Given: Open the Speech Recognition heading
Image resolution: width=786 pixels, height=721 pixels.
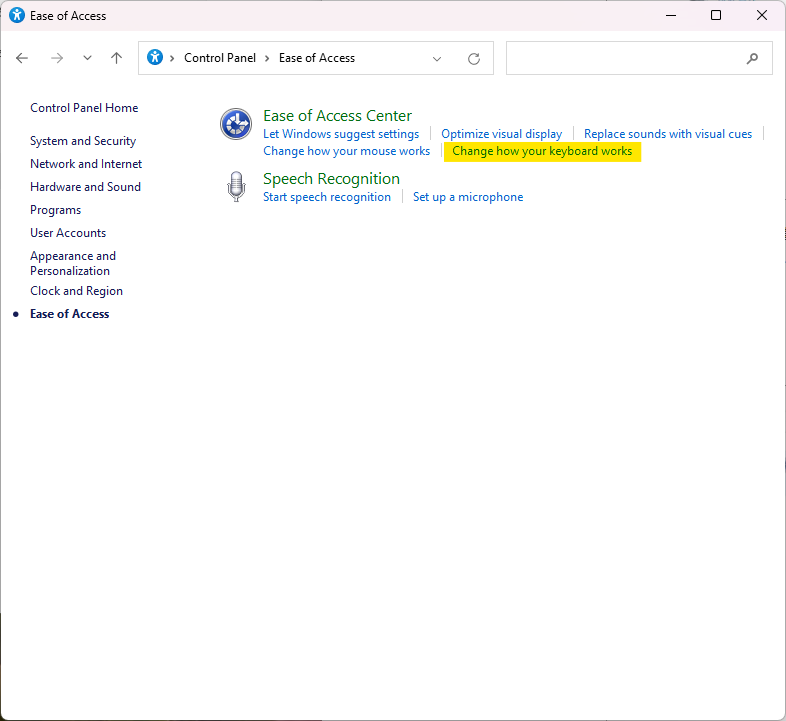Looking at the screenshot, I should click(x=331, y=179).
